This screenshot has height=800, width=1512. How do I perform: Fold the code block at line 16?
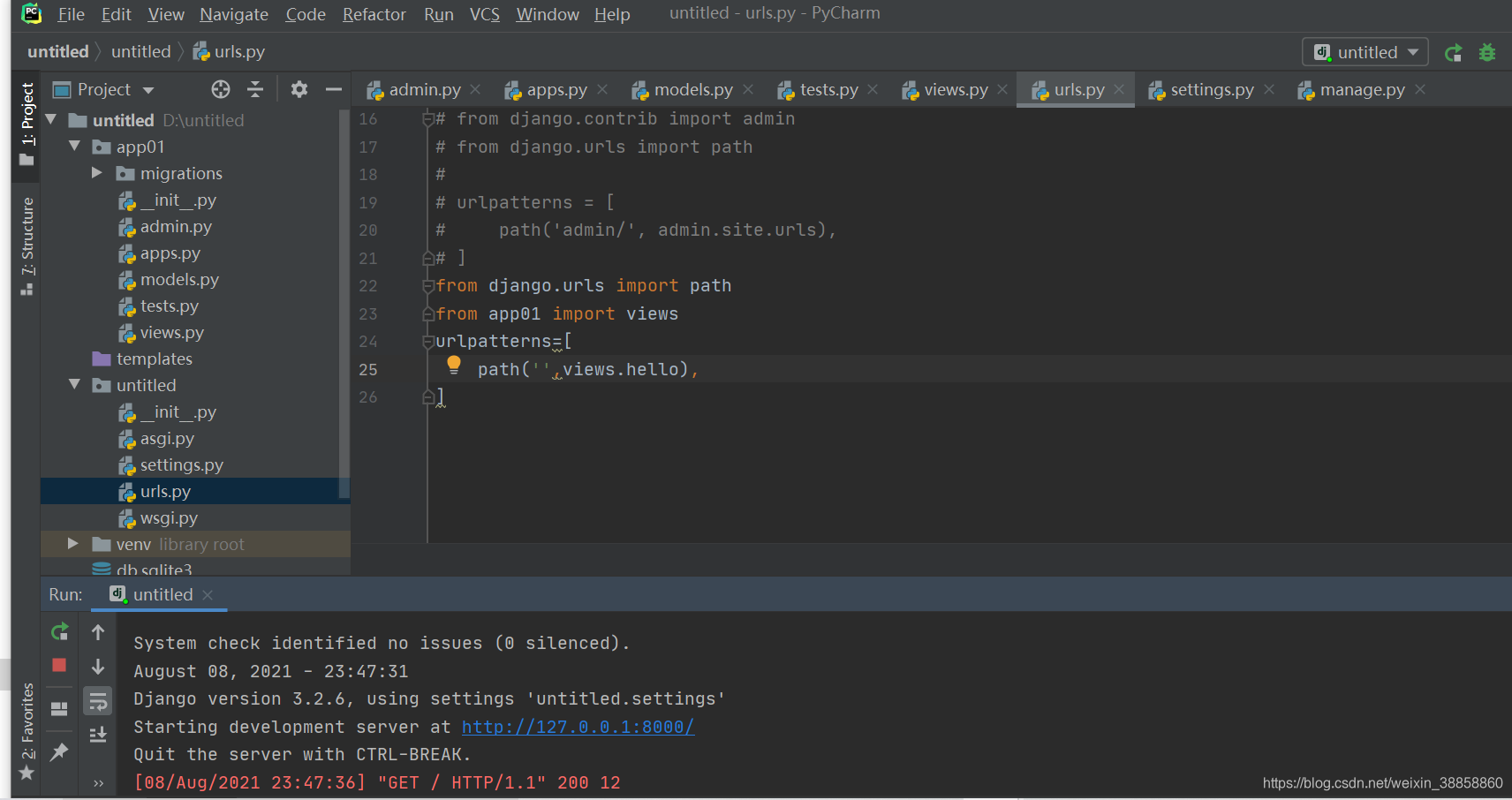tap(427, 118)
